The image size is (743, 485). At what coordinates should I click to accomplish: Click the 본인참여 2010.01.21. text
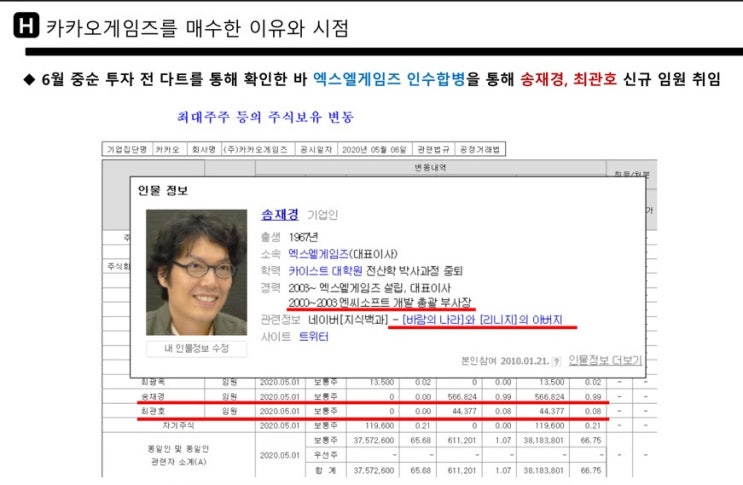coord(505,361)
